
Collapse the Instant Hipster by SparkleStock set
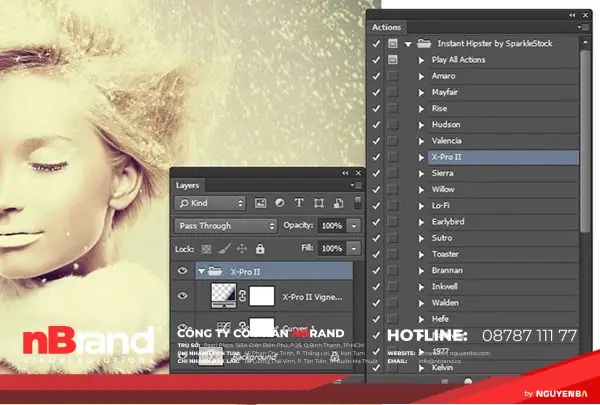tap(408, 44)
